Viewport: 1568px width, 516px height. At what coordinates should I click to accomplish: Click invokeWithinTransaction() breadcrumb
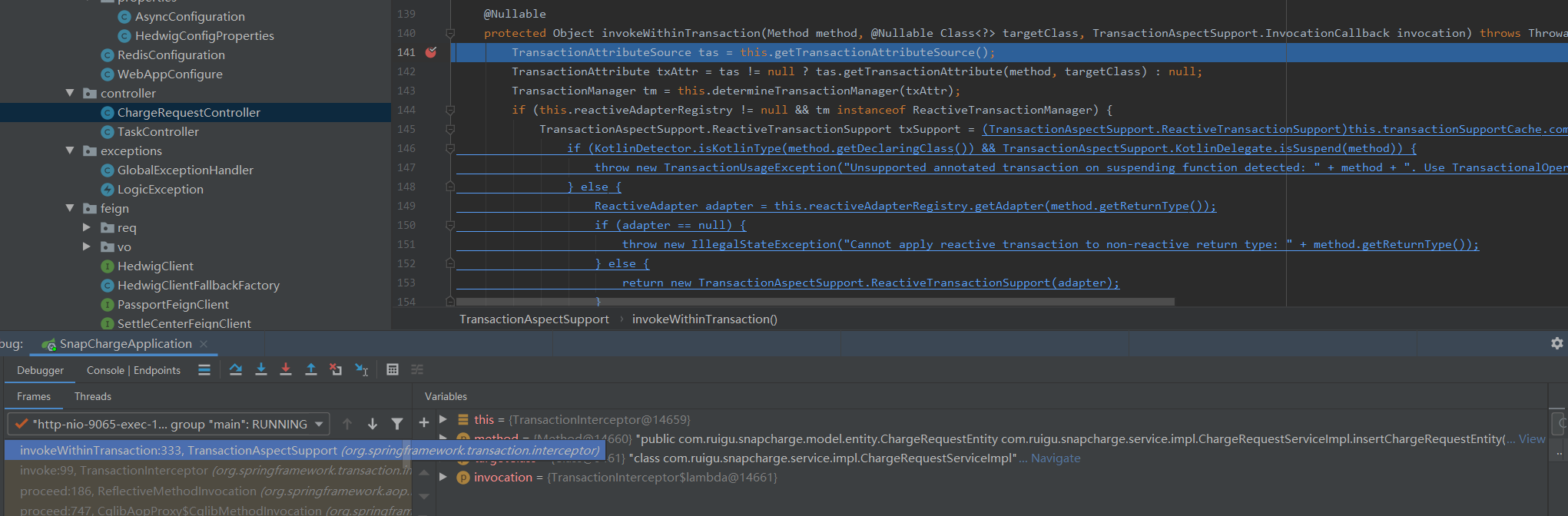pos(704,319)
